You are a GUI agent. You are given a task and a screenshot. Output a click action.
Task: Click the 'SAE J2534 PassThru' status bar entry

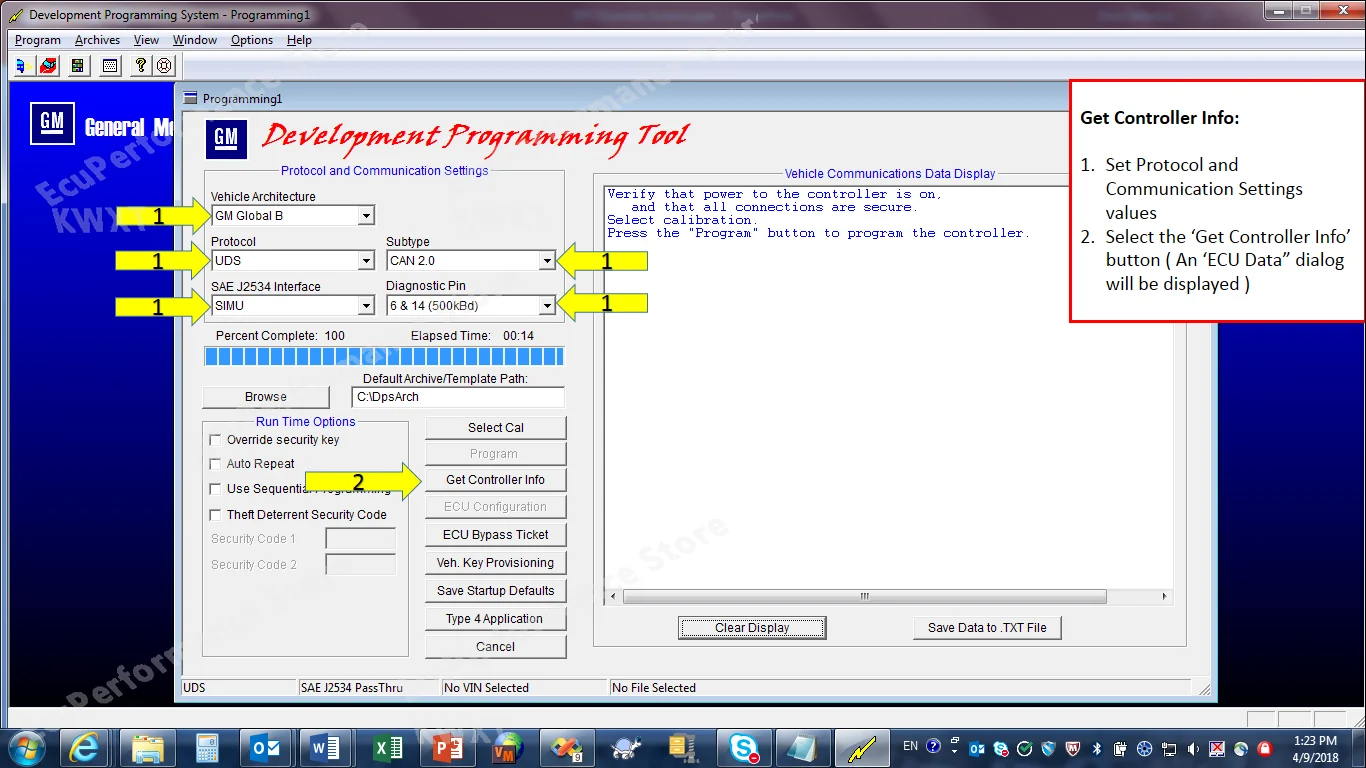[368, 688]
